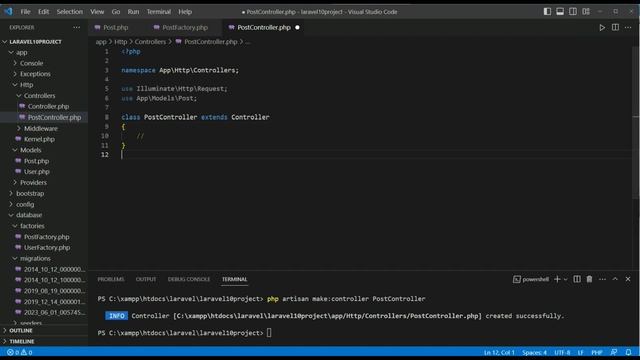The image size is (640, 360).
Task: Open Customize Layout icon
Action: tap(586, 11)
